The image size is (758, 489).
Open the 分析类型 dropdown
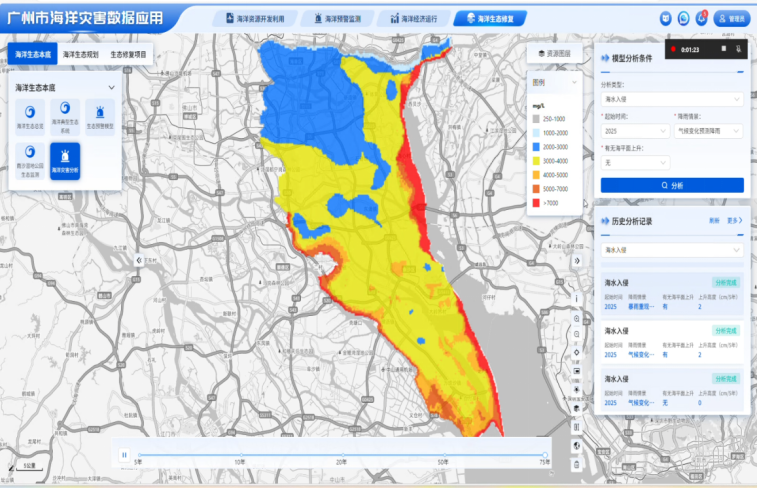[671, 100]
